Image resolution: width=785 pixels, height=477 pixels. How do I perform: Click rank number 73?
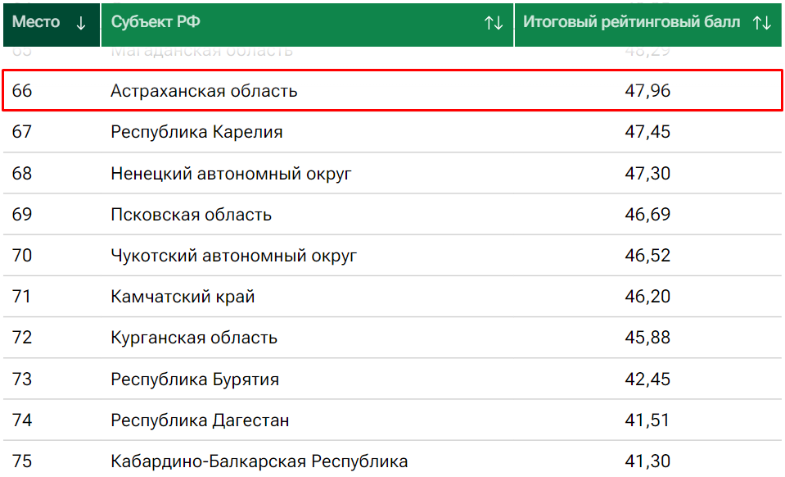coord(22,379)
